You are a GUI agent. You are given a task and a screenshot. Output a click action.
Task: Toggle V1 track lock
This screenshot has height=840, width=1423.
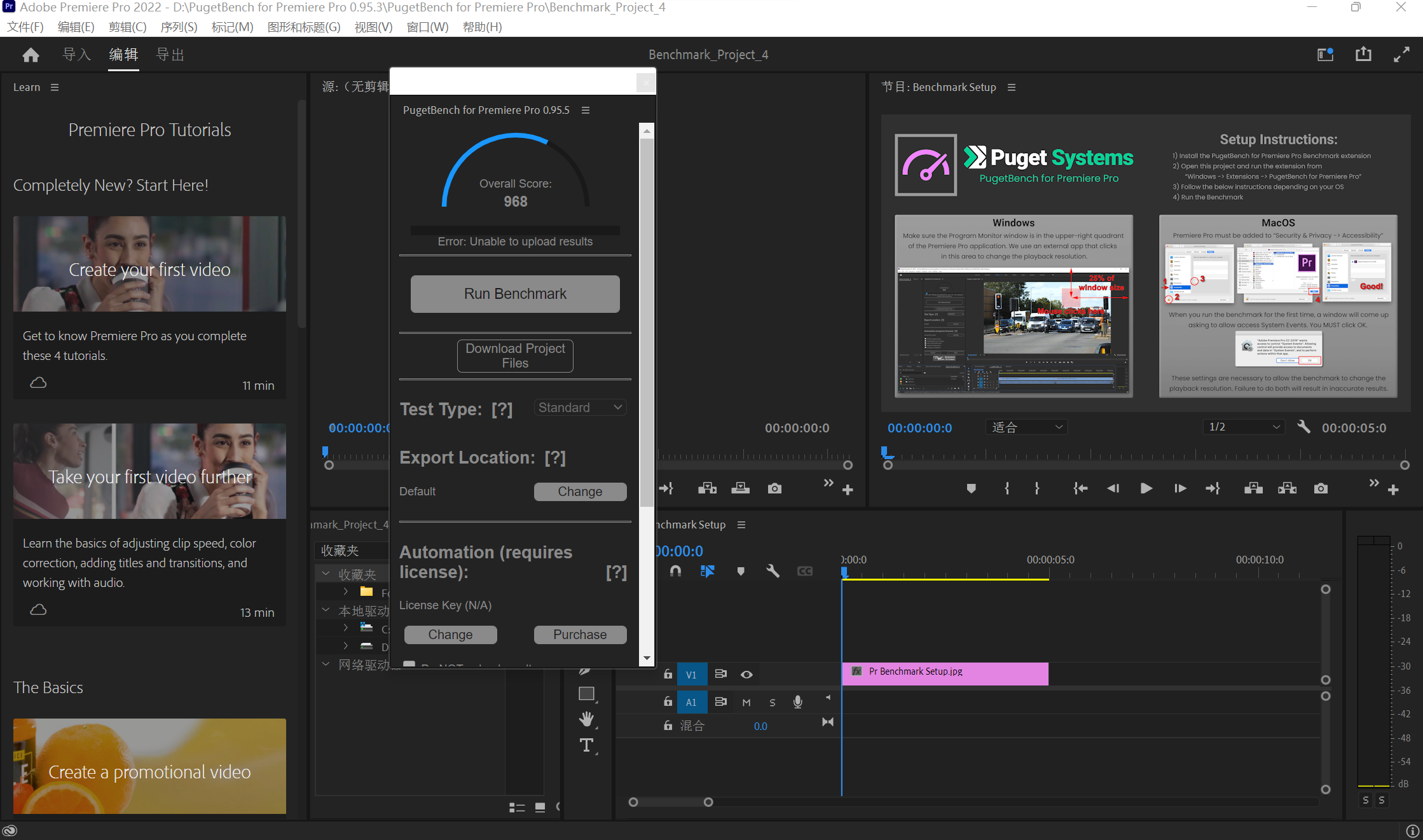pyautogui.click(x=668, y=674)
